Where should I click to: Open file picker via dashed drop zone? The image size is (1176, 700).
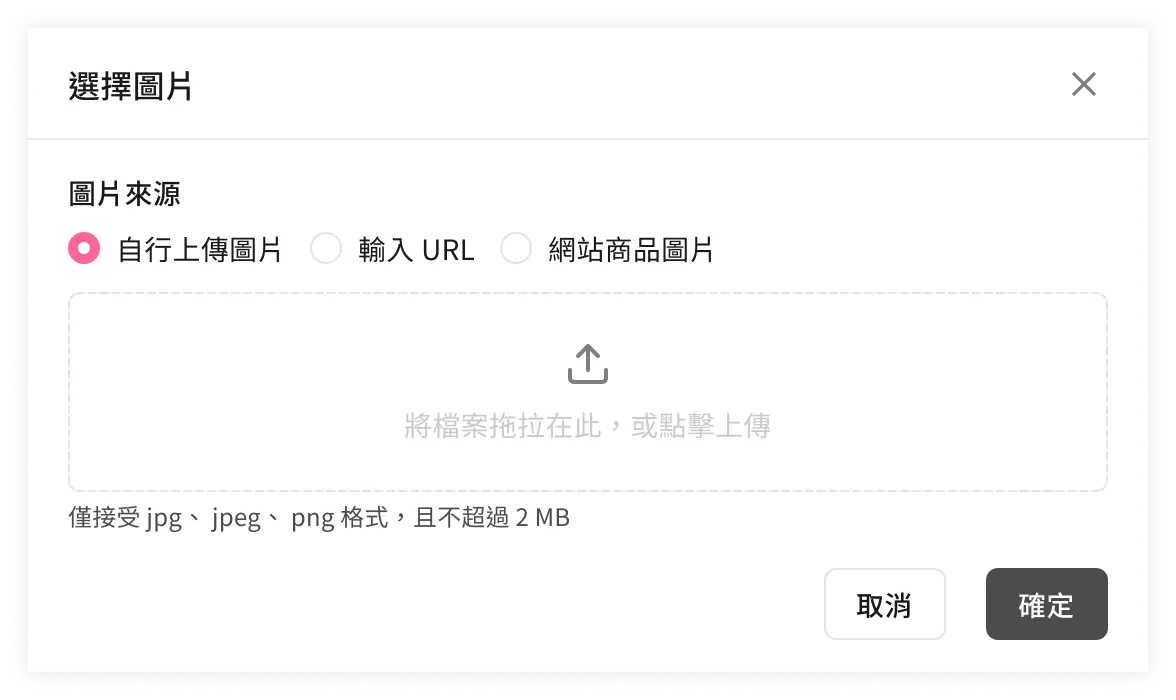coord(588,392)
